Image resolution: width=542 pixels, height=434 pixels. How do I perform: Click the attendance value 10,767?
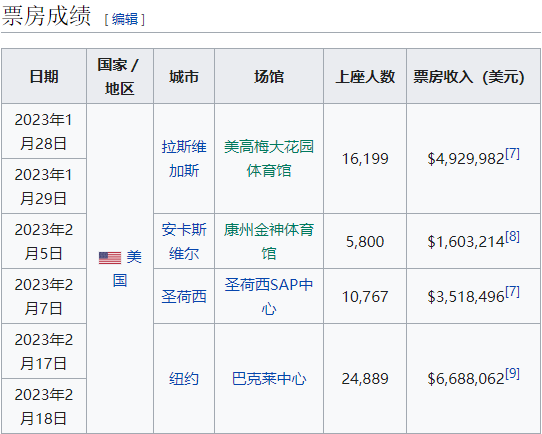pos(365,296)
